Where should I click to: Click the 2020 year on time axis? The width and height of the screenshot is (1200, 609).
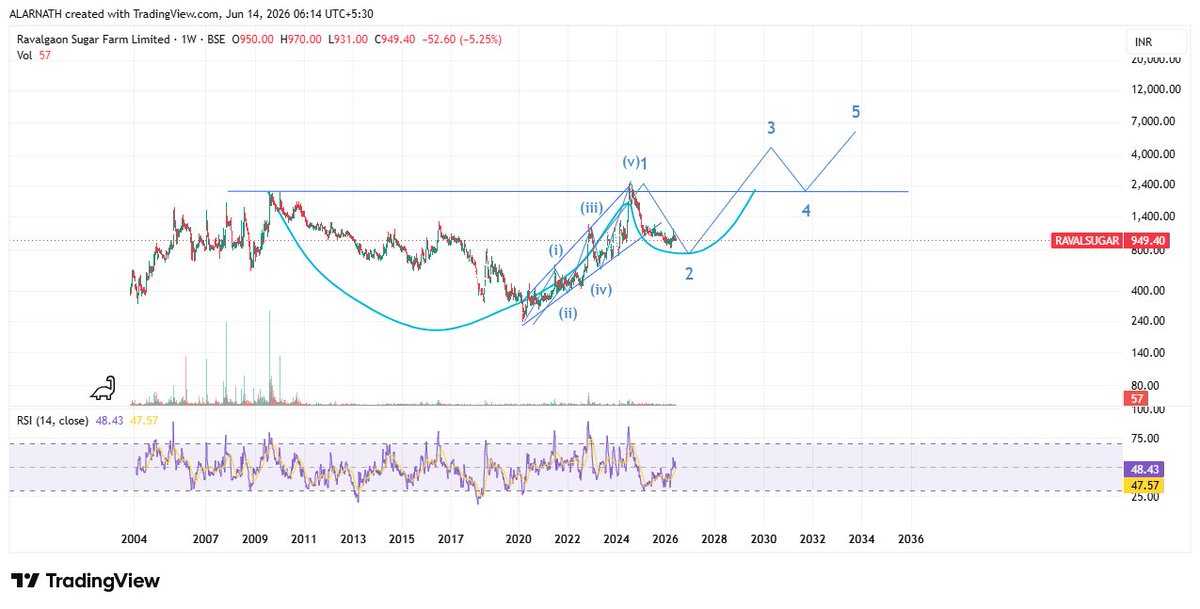coord(519,538)
